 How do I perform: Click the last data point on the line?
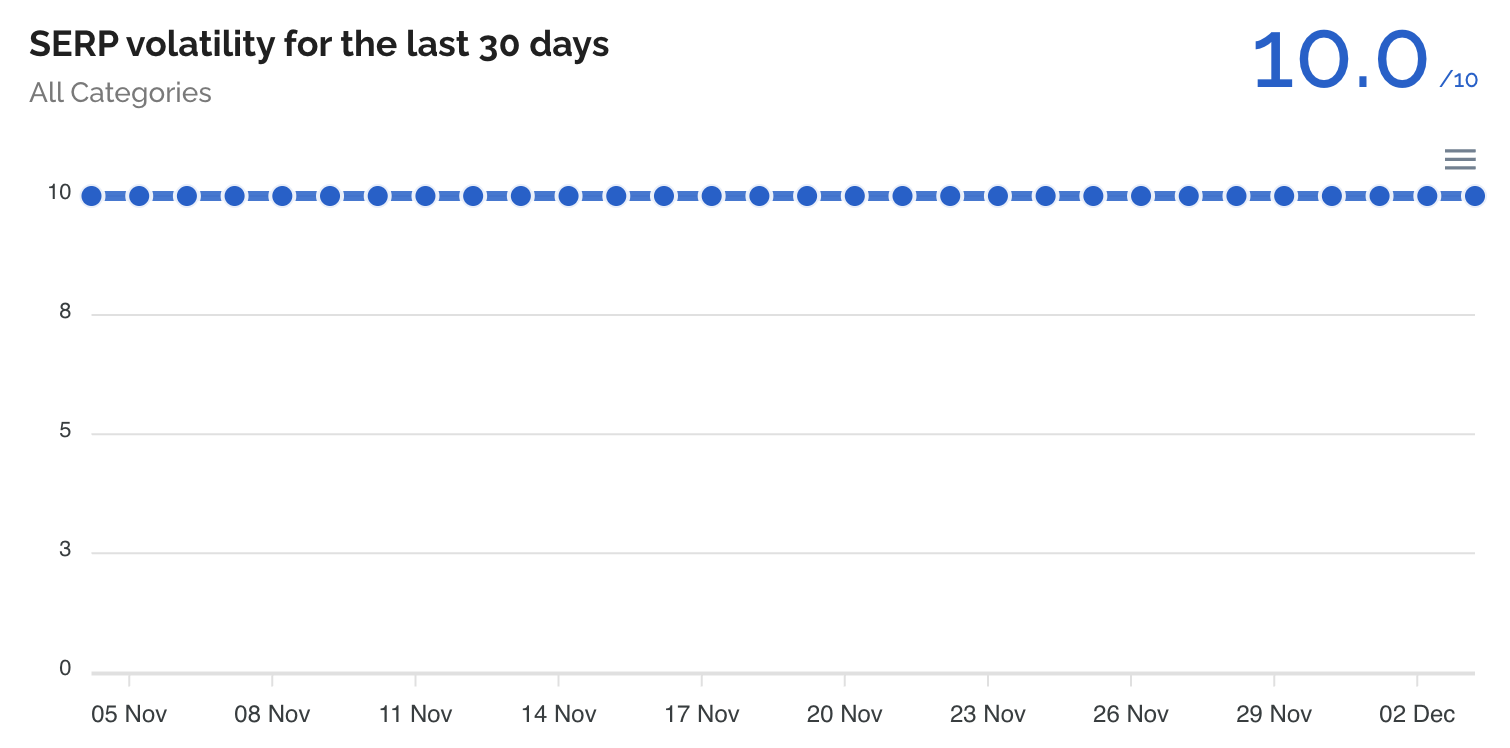[1474, 196]
